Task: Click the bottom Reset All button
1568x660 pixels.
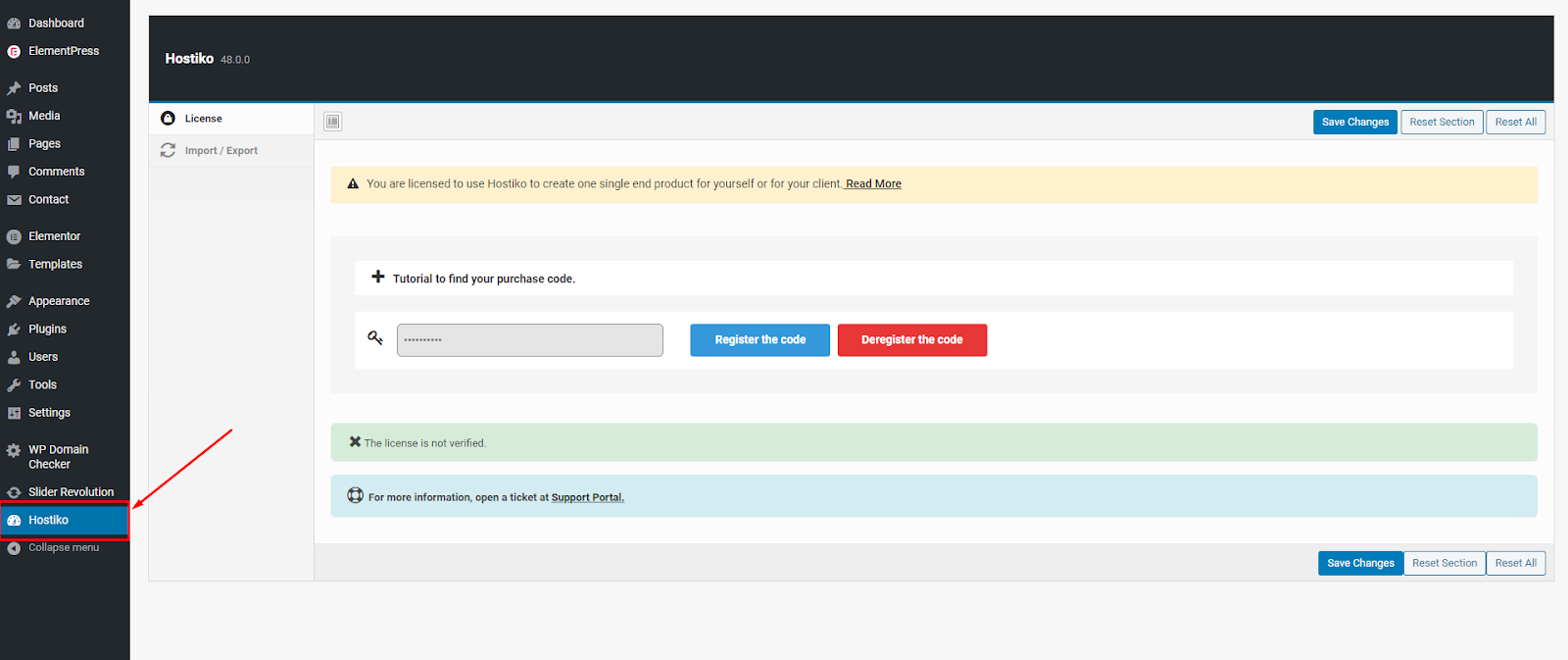Action: pyautogui.click(x=1515, y=564)
